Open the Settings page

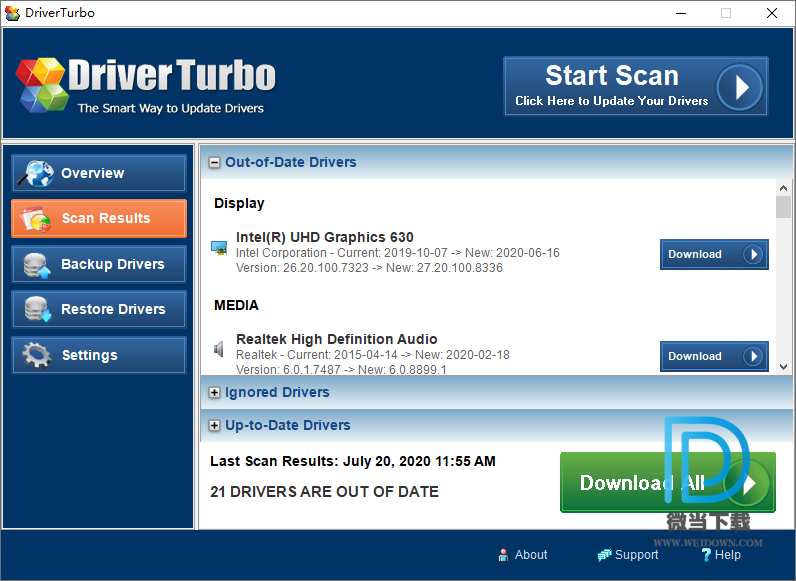click(99, 355)
